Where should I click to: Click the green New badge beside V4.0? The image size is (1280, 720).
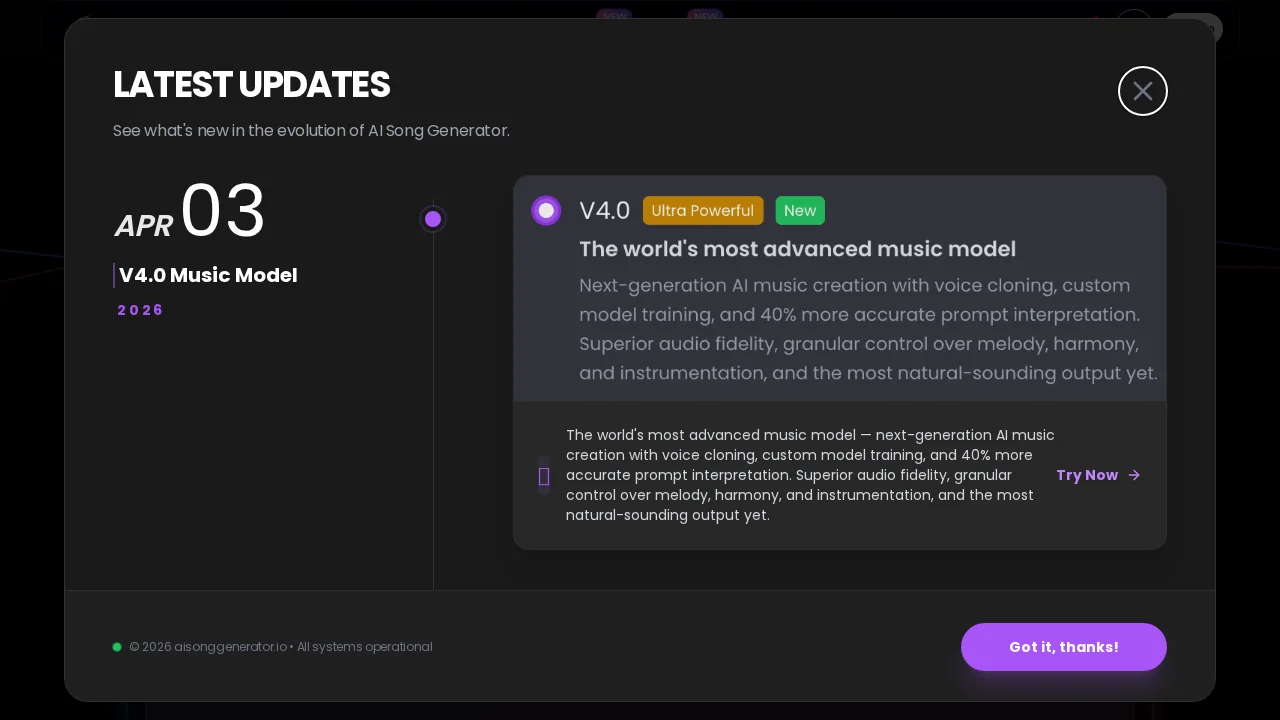click(x=800, y=210)
